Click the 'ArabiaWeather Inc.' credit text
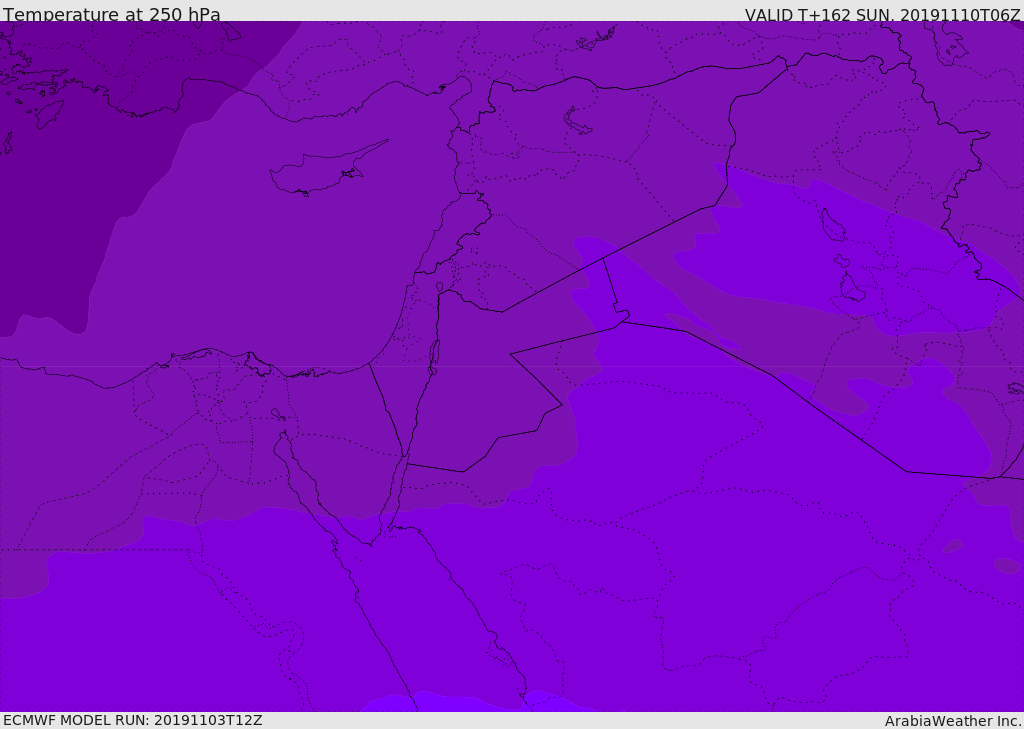 point(952,721)
